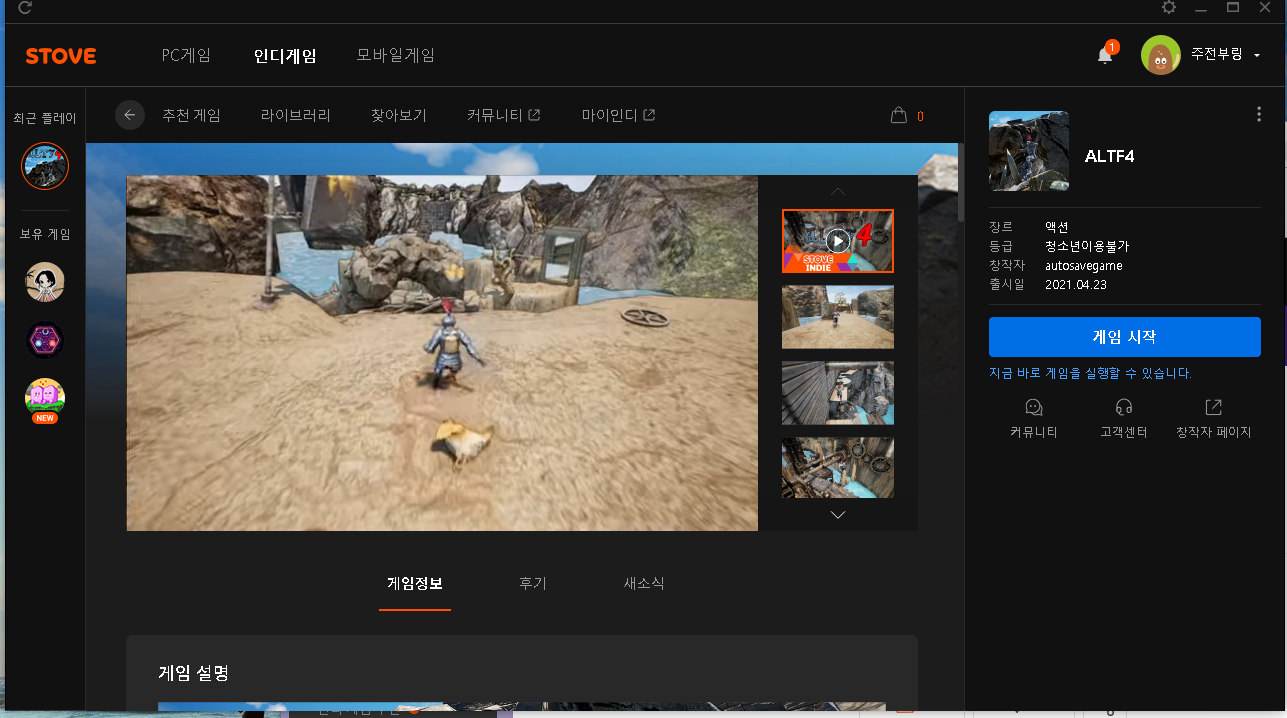Switch to the 새소식 tab
This screenshot has height=718, width=1287.
point(644,584)
